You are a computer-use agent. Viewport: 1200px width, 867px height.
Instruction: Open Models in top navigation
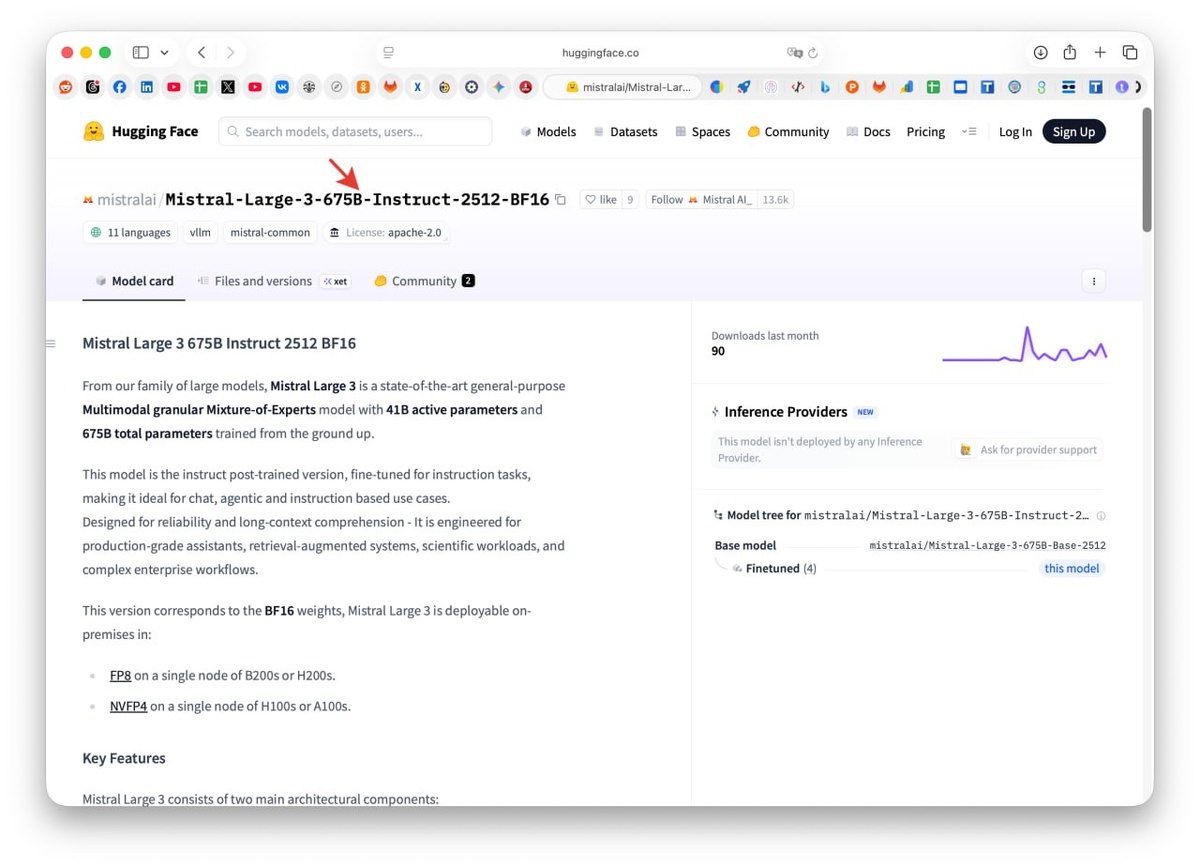pyautogui.click(x=548, y=131)
